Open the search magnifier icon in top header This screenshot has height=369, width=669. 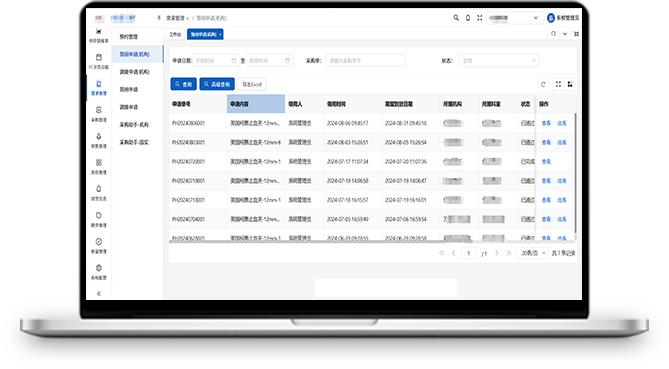pos(456,18)
